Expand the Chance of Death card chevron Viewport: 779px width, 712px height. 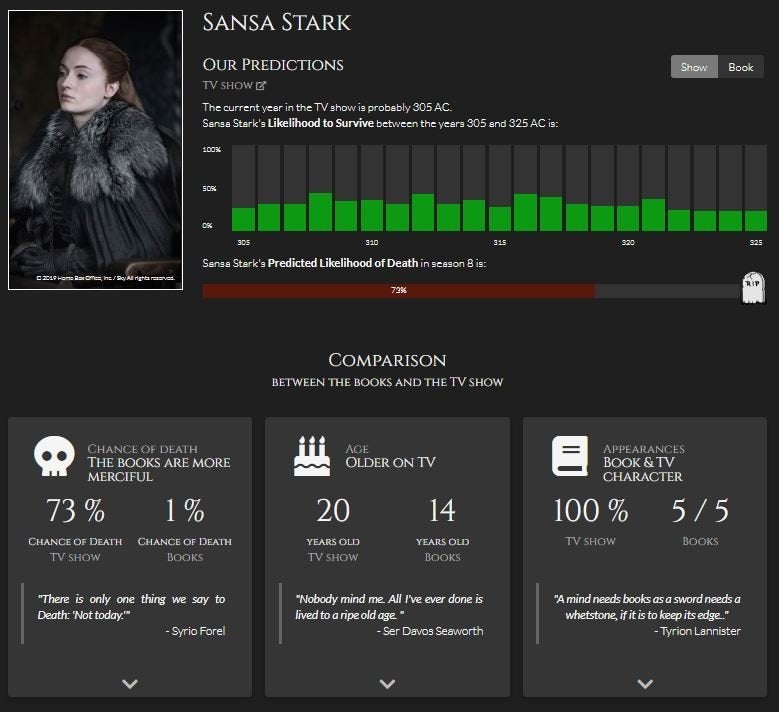click(x=130, y=684)
